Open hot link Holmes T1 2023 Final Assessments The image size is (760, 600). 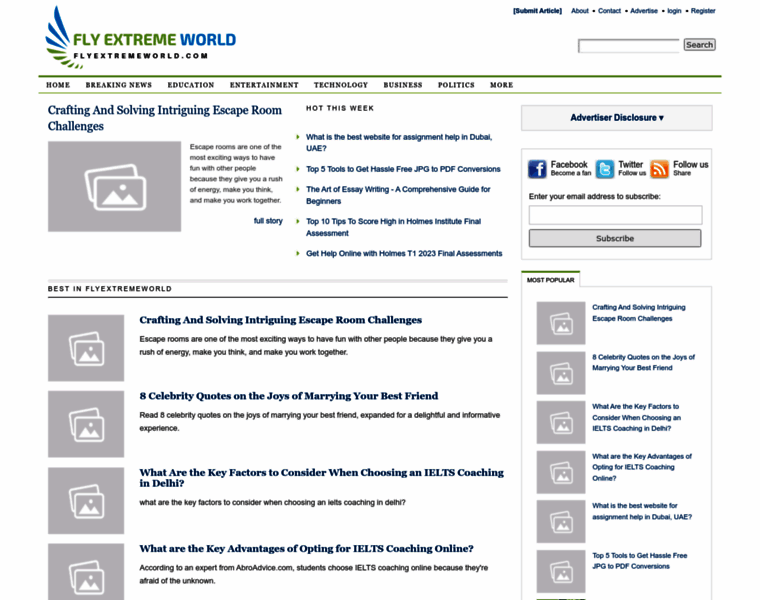tap(404, 253)
